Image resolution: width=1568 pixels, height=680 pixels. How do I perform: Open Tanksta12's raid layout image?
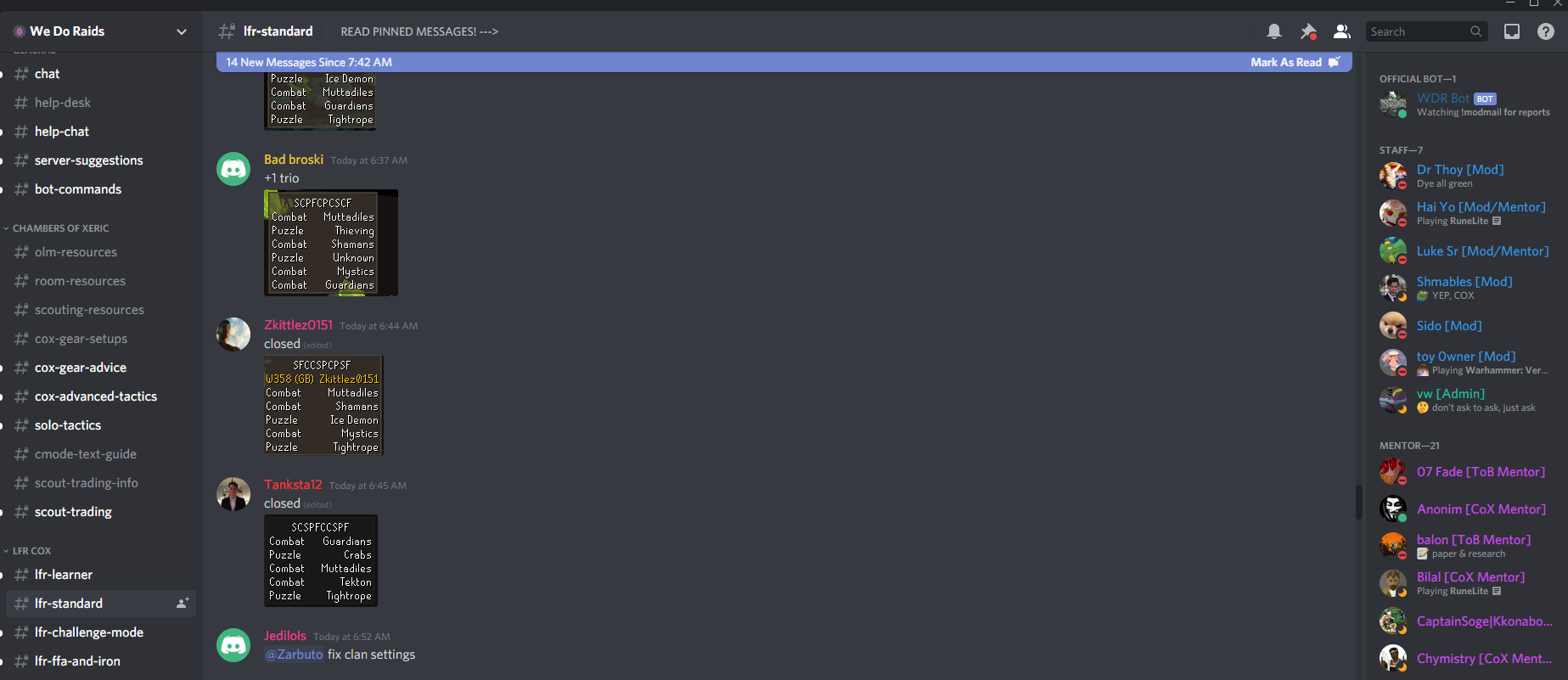320,560
